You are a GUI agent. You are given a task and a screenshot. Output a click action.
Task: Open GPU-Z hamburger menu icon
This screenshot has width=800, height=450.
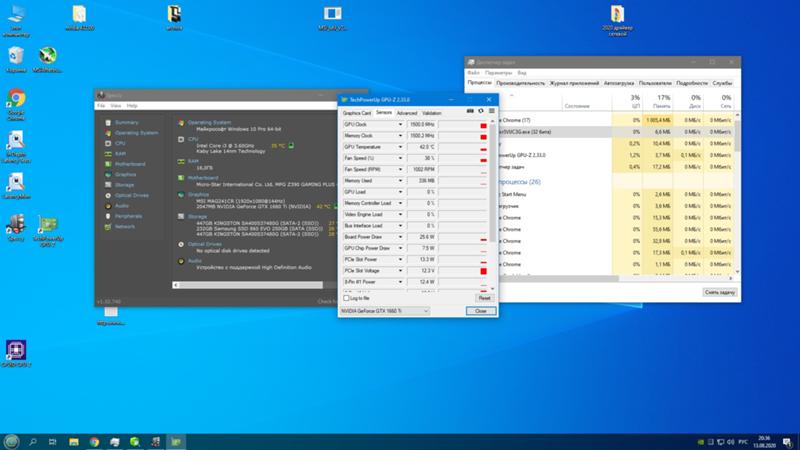point(491,111)
